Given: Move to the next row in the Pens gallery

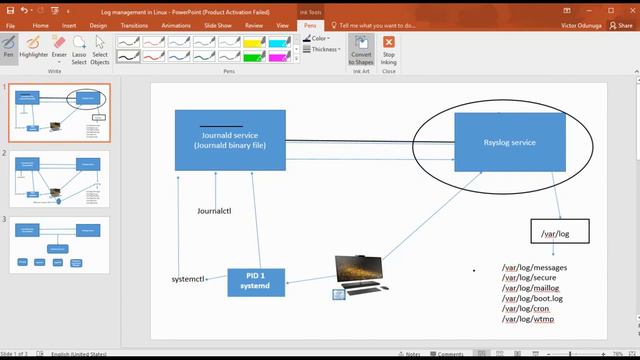Looking at the screenshot, I should tap(296, 49).
